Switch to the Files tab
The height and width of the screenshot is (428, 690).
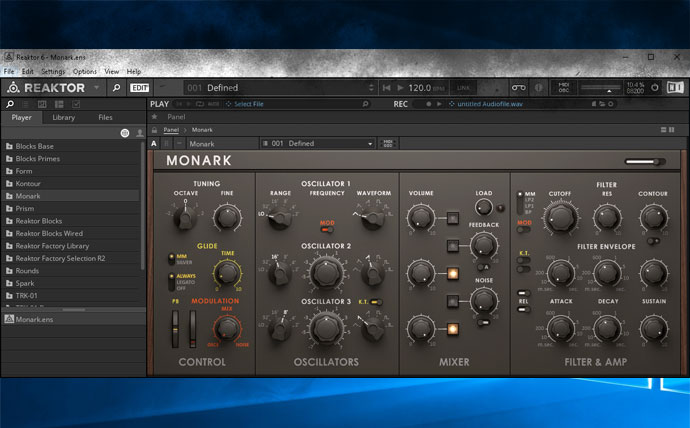(x=105, y=117)
